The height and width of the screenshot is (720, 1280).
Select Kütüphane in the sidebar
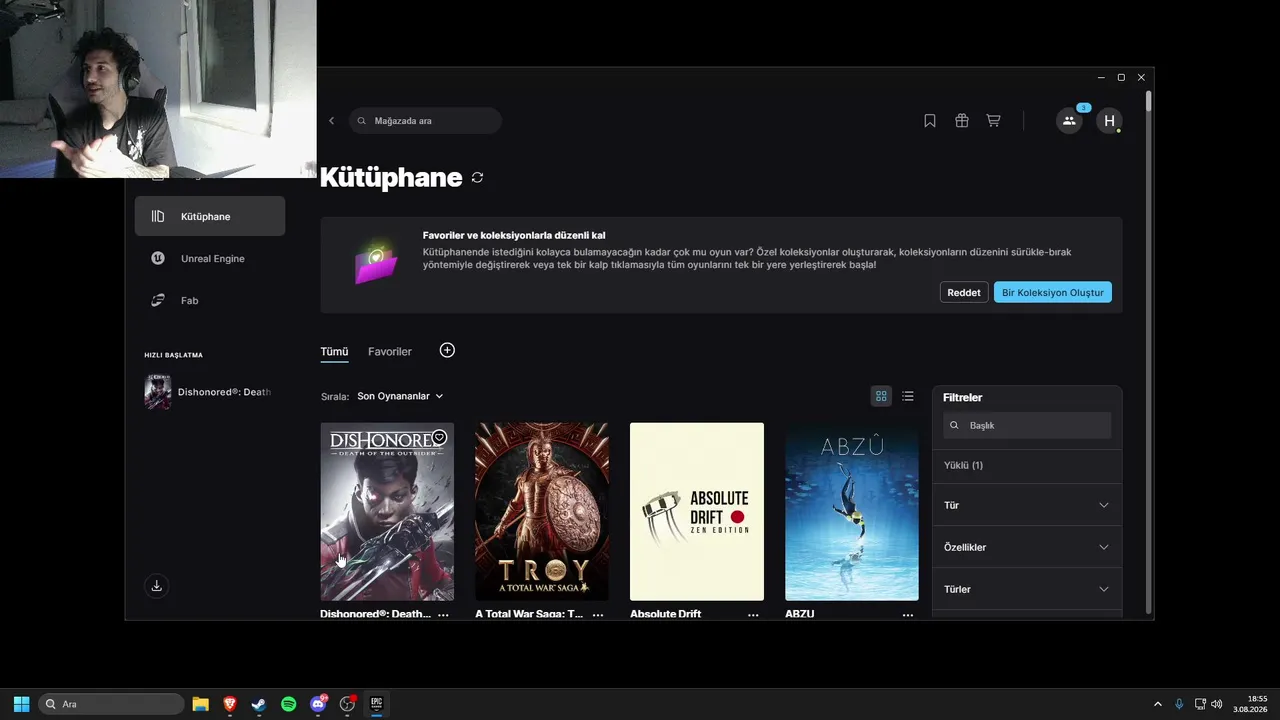[x=210, y=216]
